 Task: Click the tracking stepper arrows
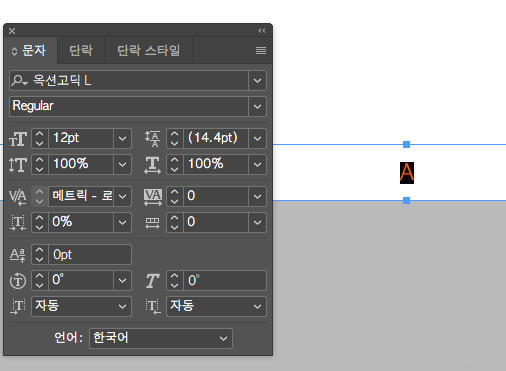[175, 196]
